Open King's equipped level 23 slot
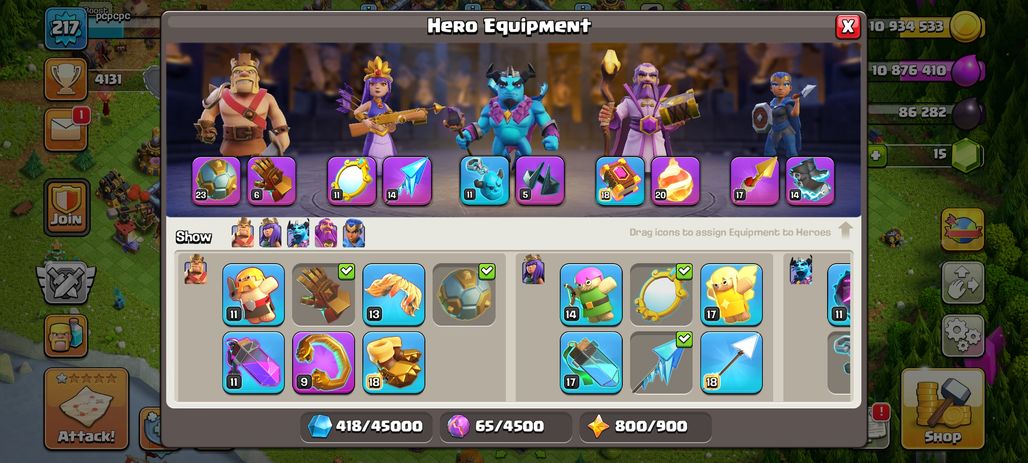 click(216, 180)
